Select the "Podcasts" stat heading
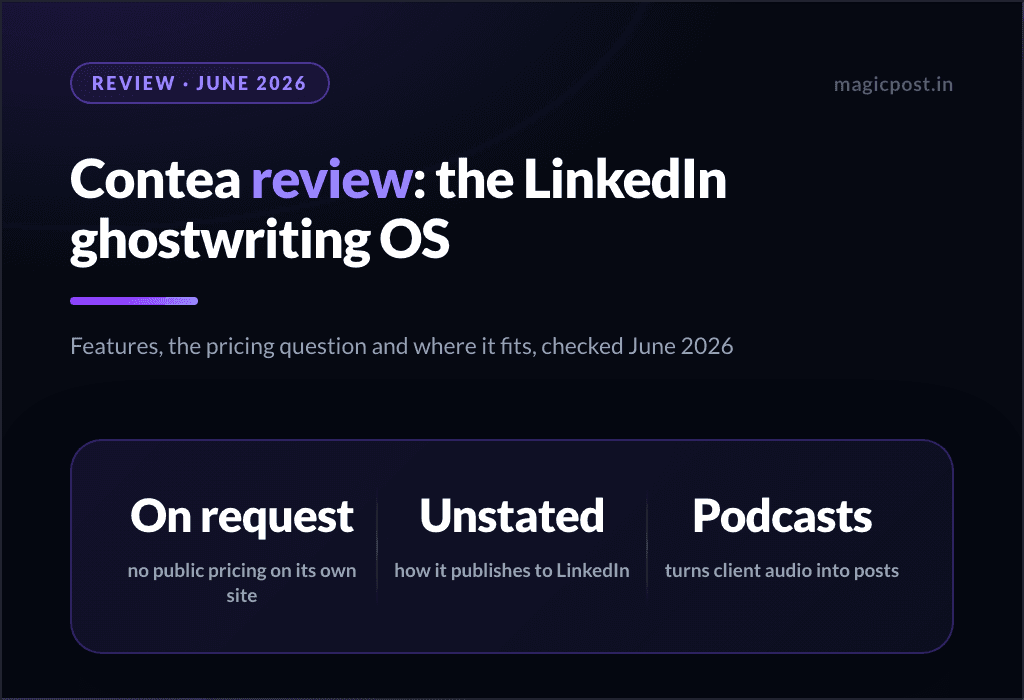 pos(782,516)
